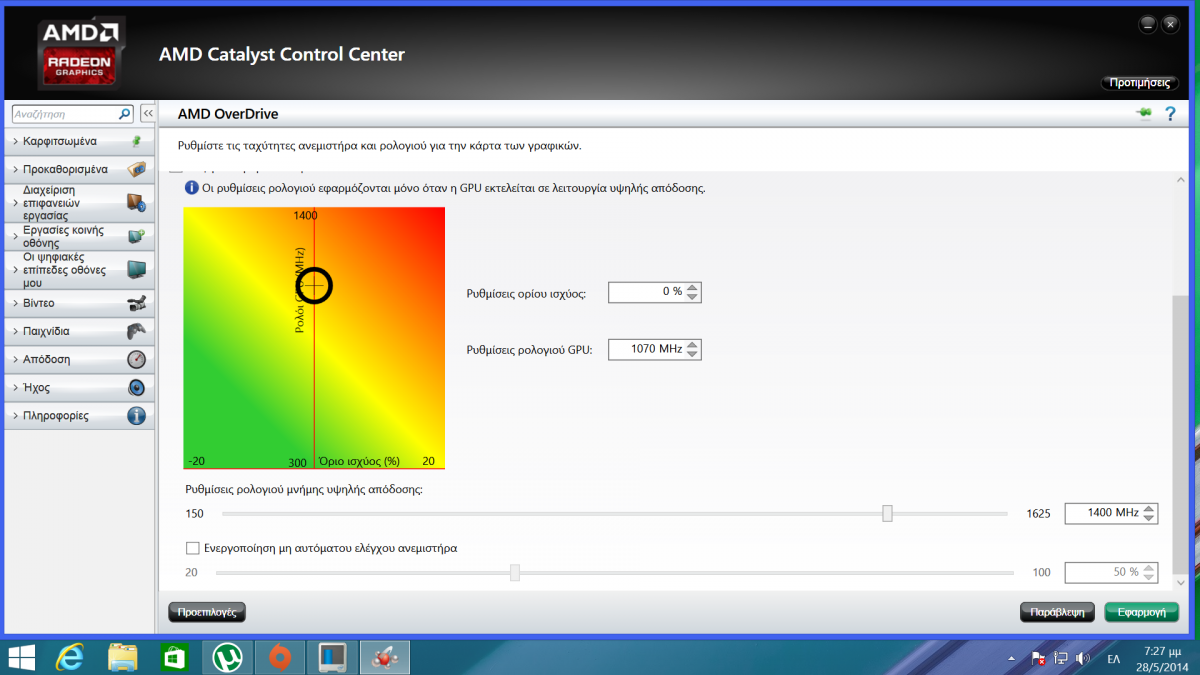
Task: Click the Action Center flag in system tray
Action: [1038, 659]
